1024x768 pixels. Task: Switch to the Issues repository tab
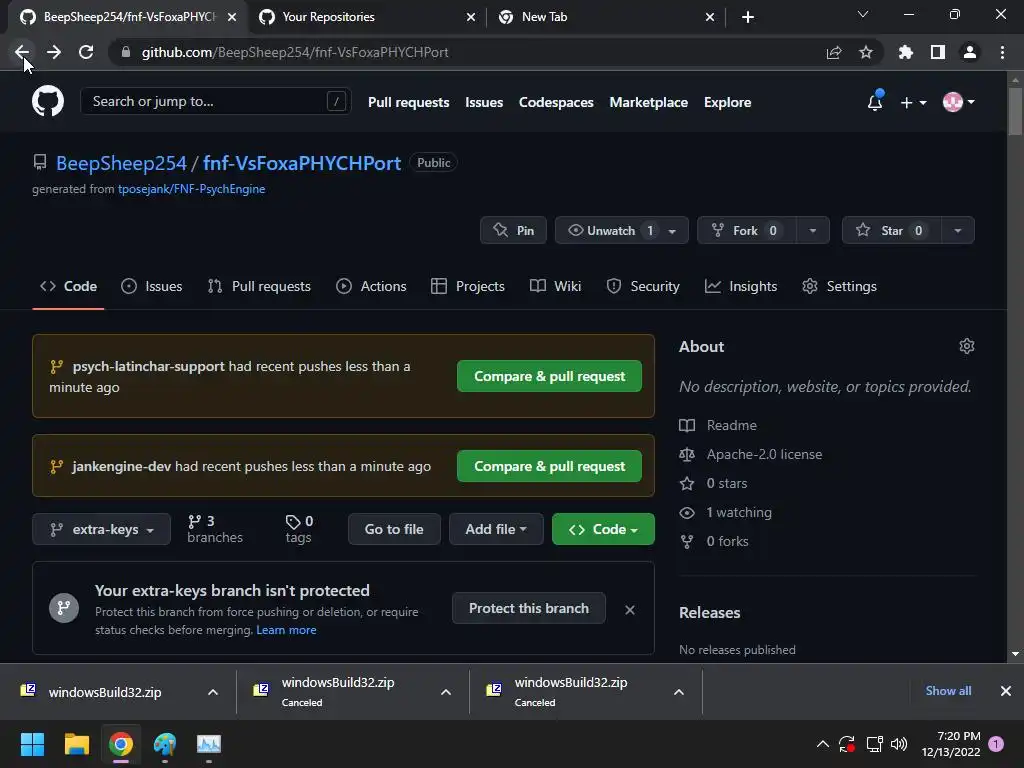[x=152, y=287]
